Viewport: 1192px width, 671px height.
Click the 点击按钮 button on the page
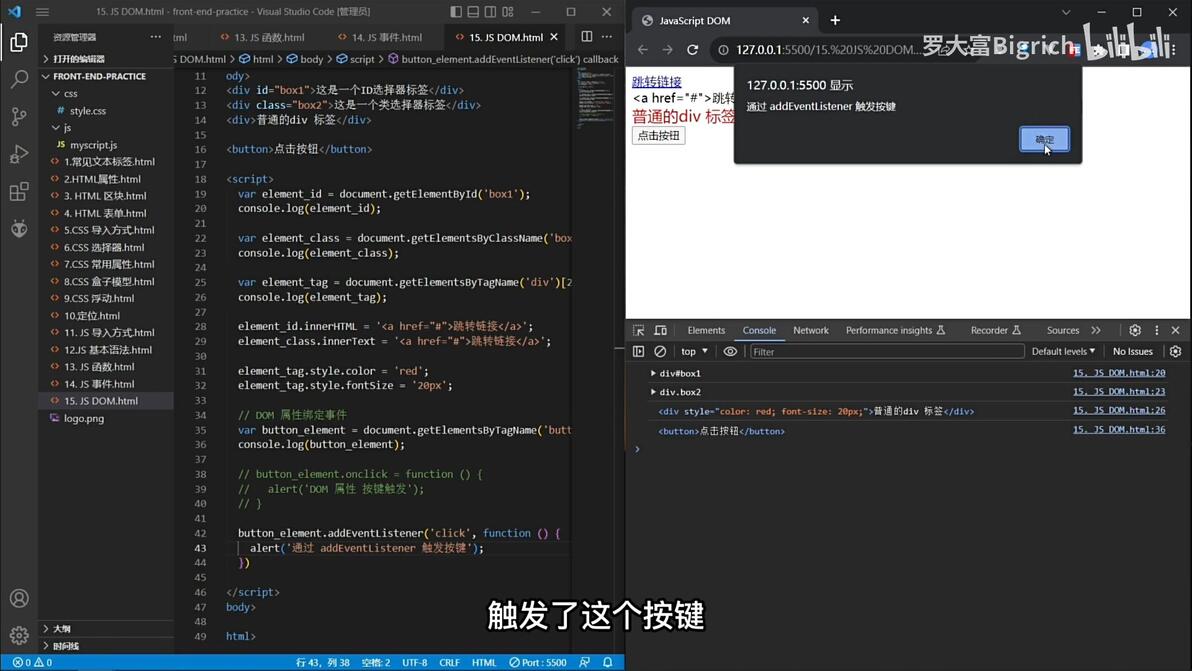(x=658, y=135)
